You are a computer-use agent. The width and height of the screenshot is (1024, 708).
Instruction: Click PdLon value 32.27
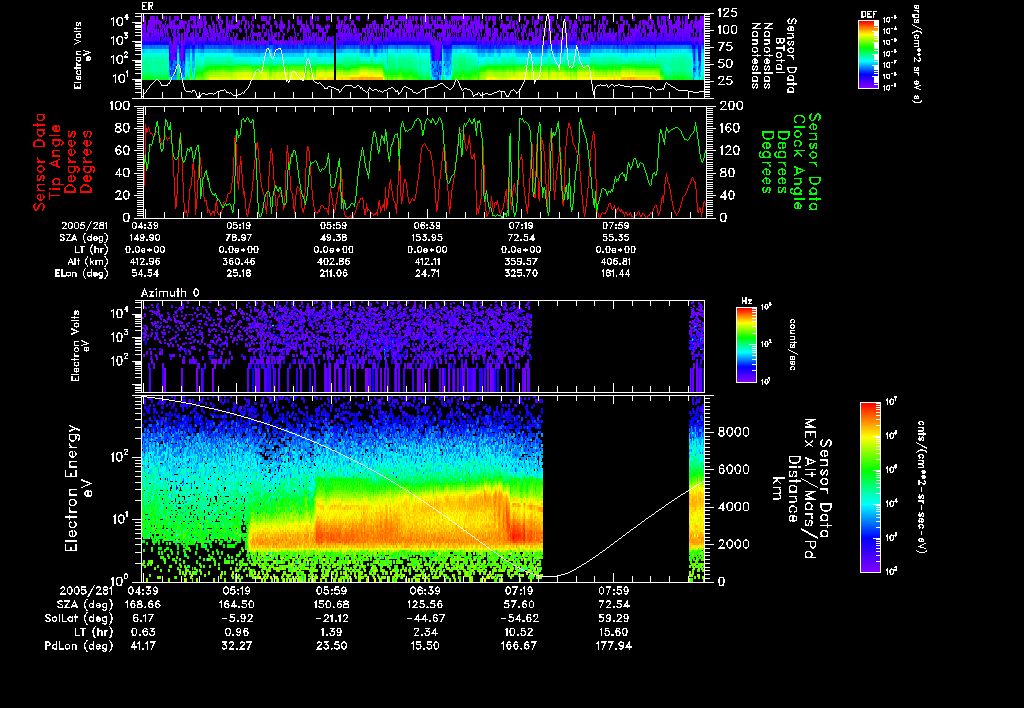click(236, 646)
